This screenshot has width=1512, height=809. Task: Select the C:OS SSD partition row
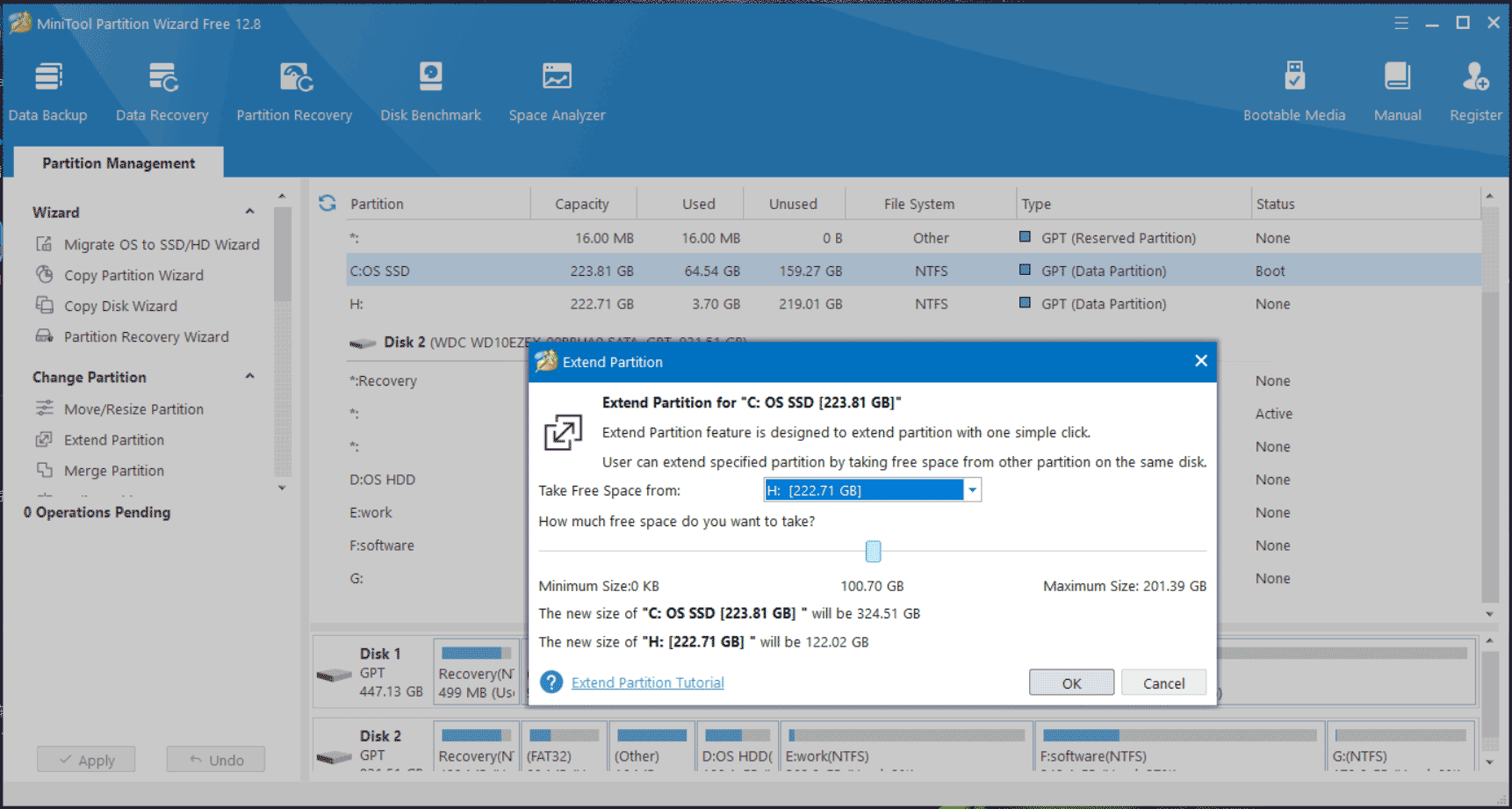click(x=913, y=271)
